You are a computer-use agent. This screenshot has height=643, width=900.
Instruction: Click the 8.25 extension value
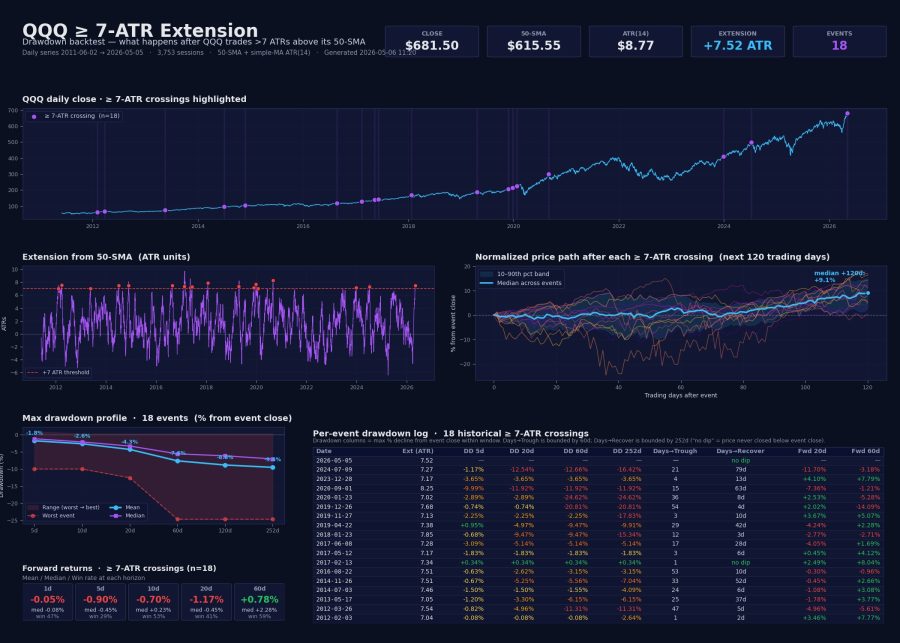[426, 489]
